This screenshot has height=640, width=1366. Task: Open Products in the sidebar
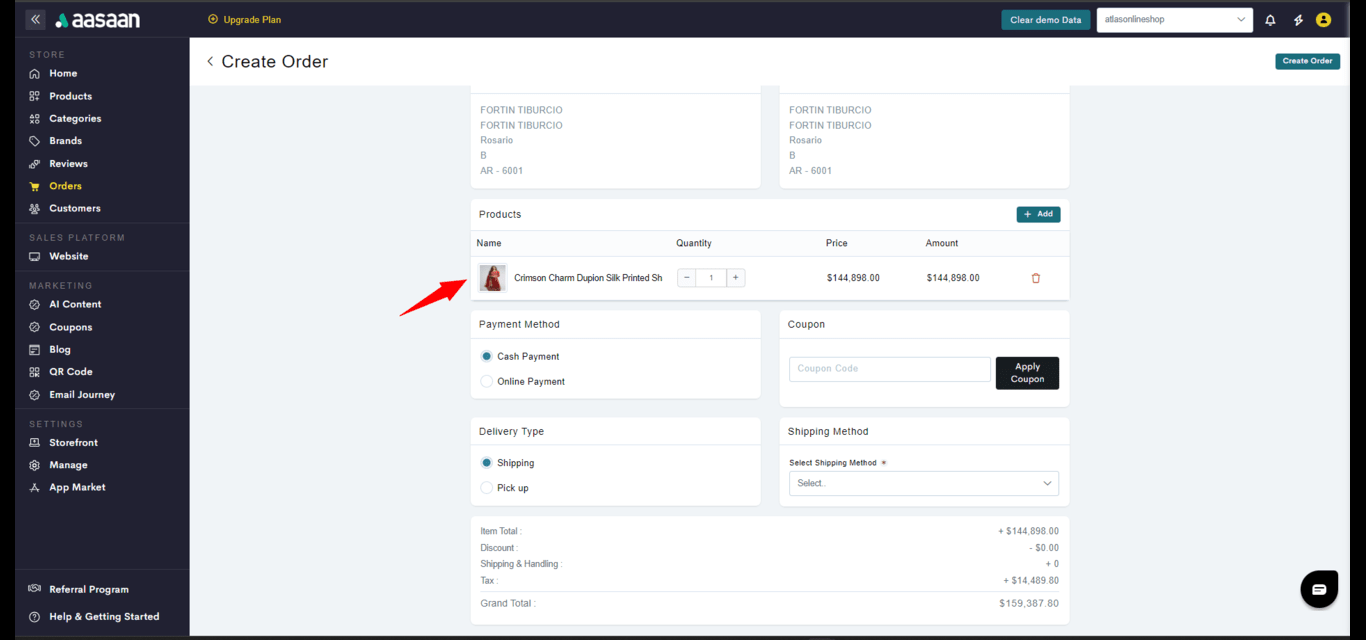(x=70, y=96)
